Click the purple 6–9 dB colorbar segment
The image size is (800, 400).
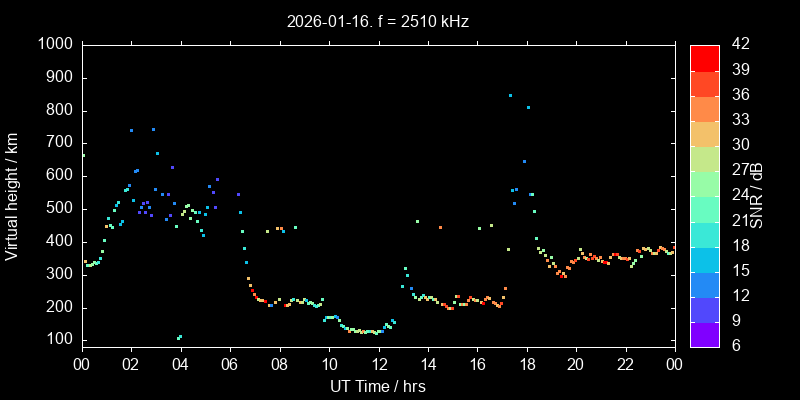coord(705,333)
